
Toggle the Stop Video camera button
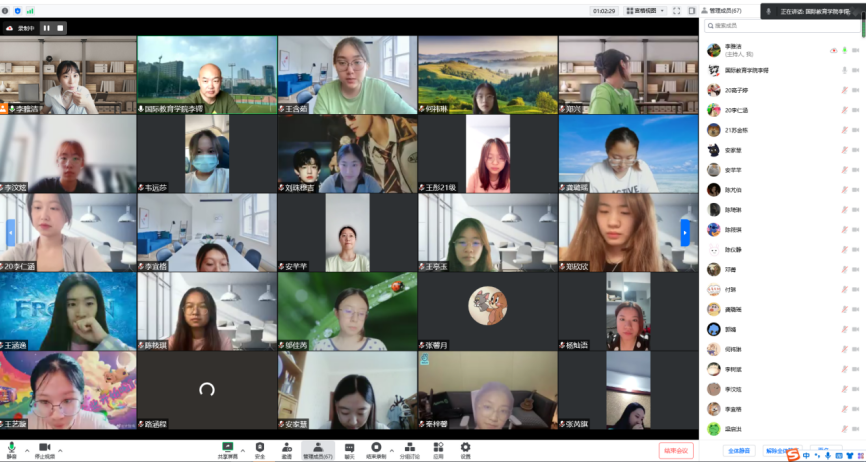44,447
